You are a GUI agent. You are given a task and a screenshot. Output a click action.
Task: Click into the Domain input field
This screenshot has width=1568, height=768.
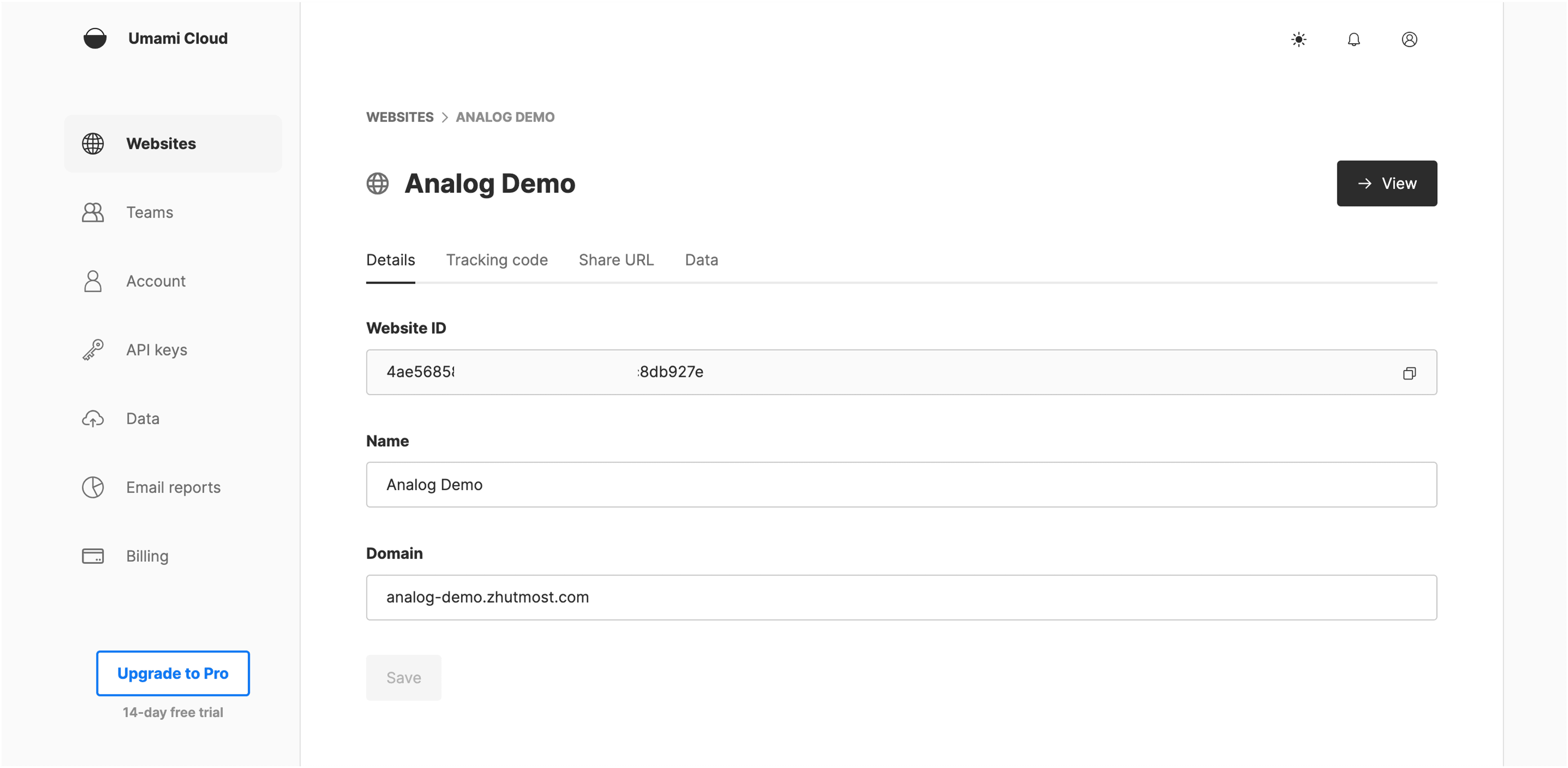[x=901, y=597]
